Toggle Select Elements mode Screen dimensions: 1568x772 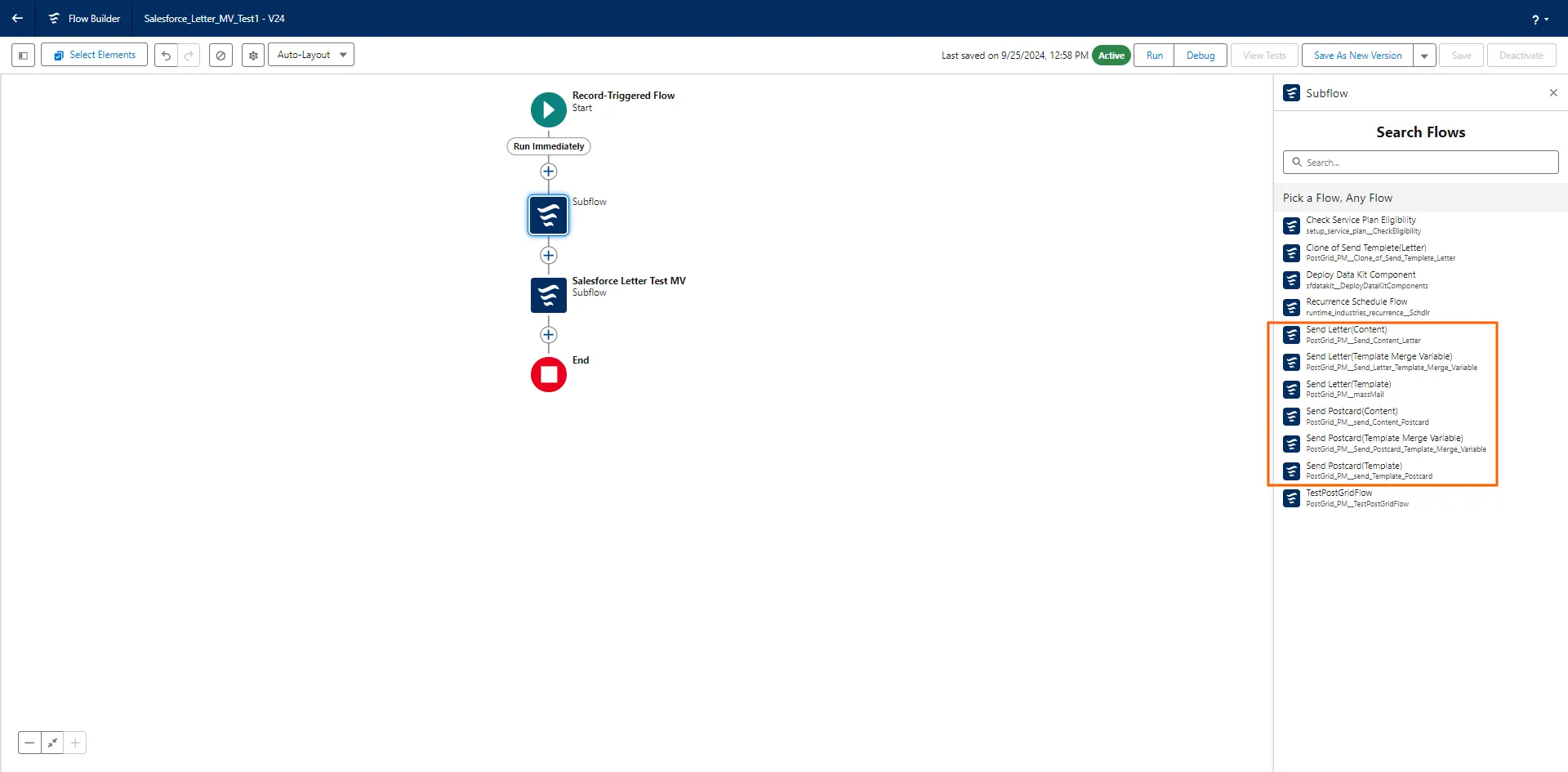(x=95, y=55)
